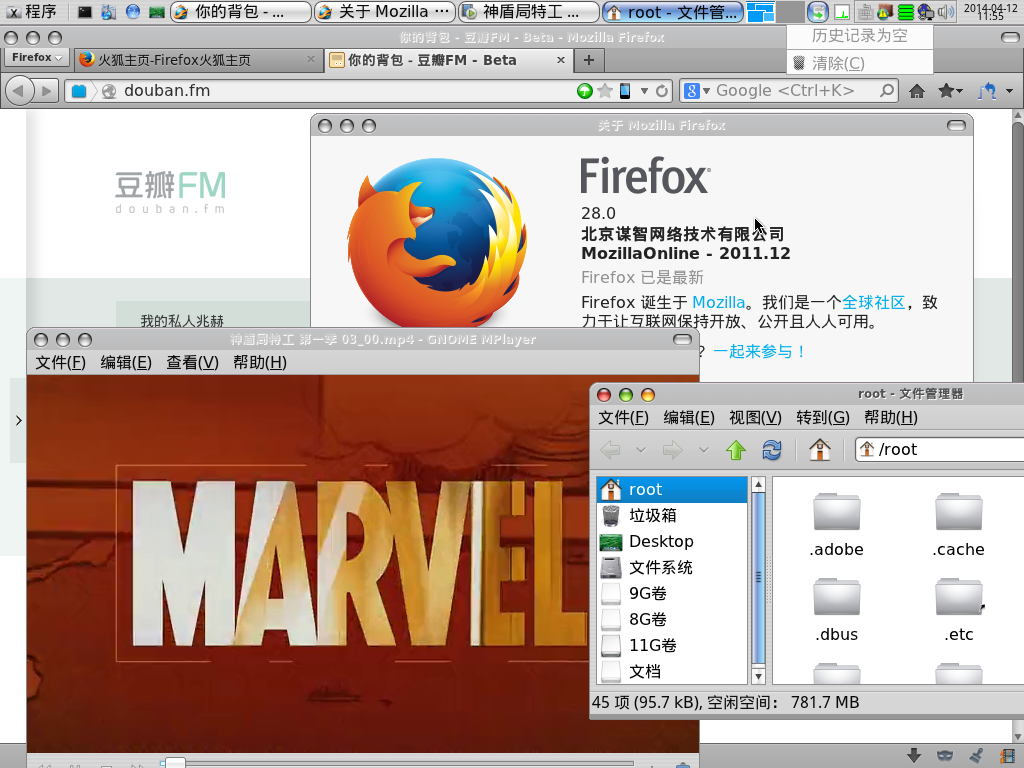Screen dimensions: 1024x768
Task: Click the Firefox home button
Action: (916, 91)
